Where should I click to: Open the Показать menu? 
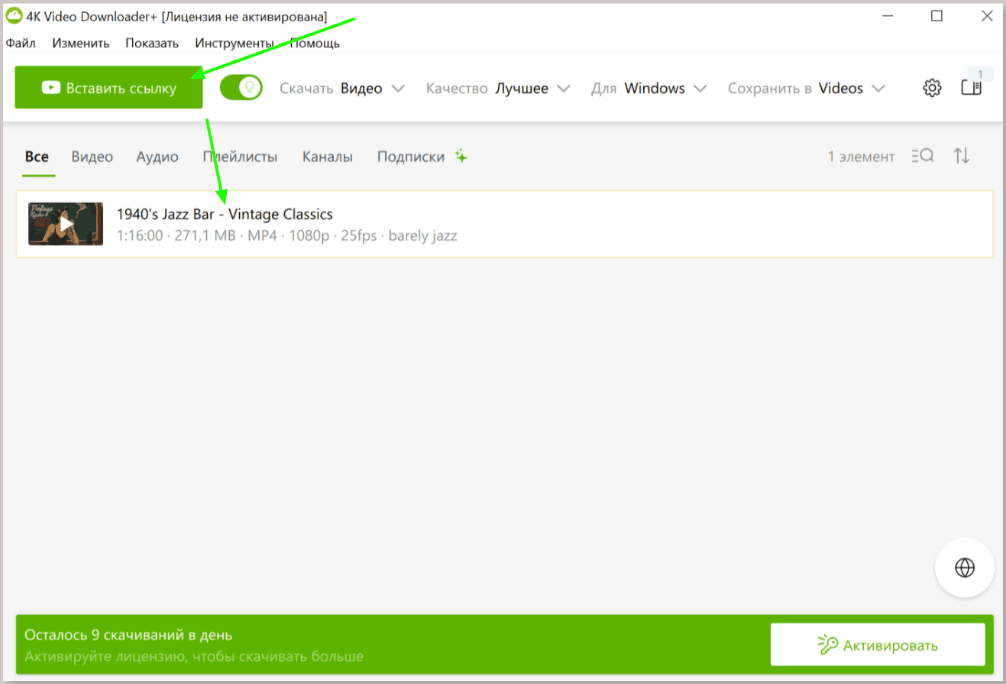tap(152, 43)
